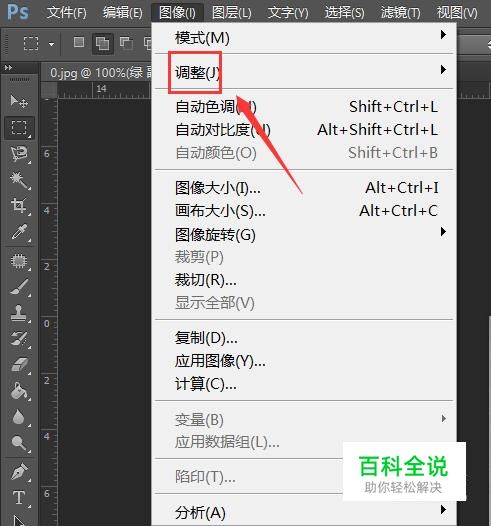Select the Polygonal Lasso tool

[19, 154]
